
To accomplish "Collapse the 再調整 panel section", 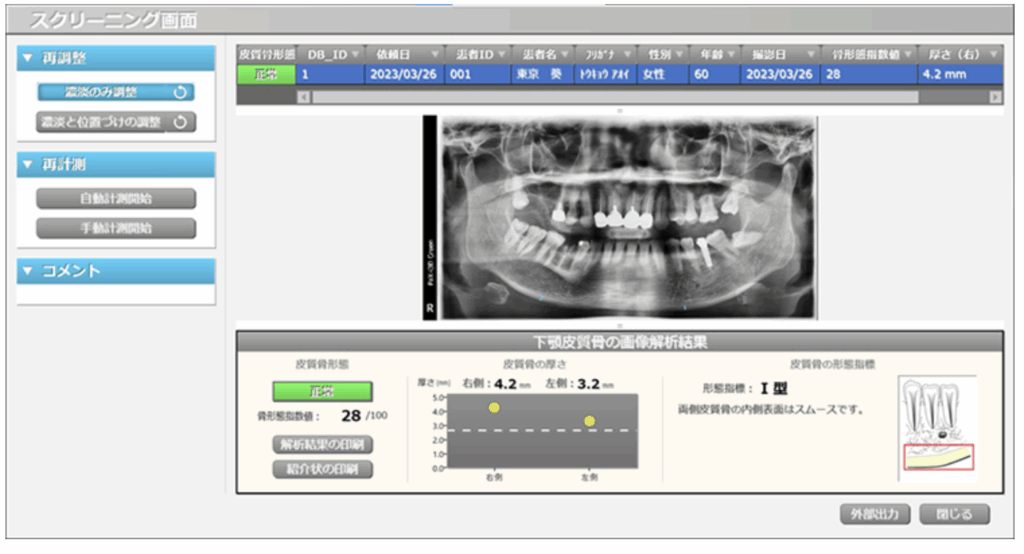I will tap(28, 58).
